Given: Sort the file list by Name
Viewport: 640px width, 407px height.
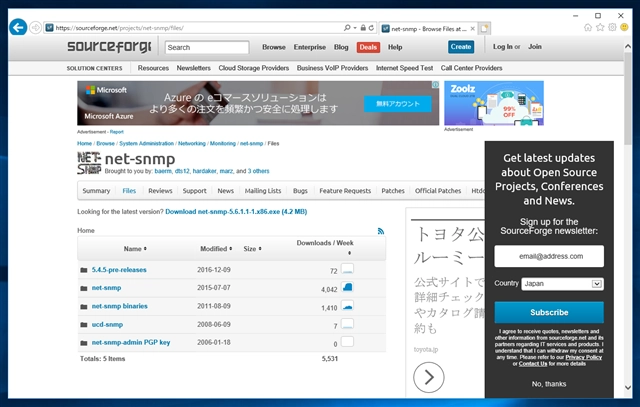Looking at the screenshot, I should point(135,249).
